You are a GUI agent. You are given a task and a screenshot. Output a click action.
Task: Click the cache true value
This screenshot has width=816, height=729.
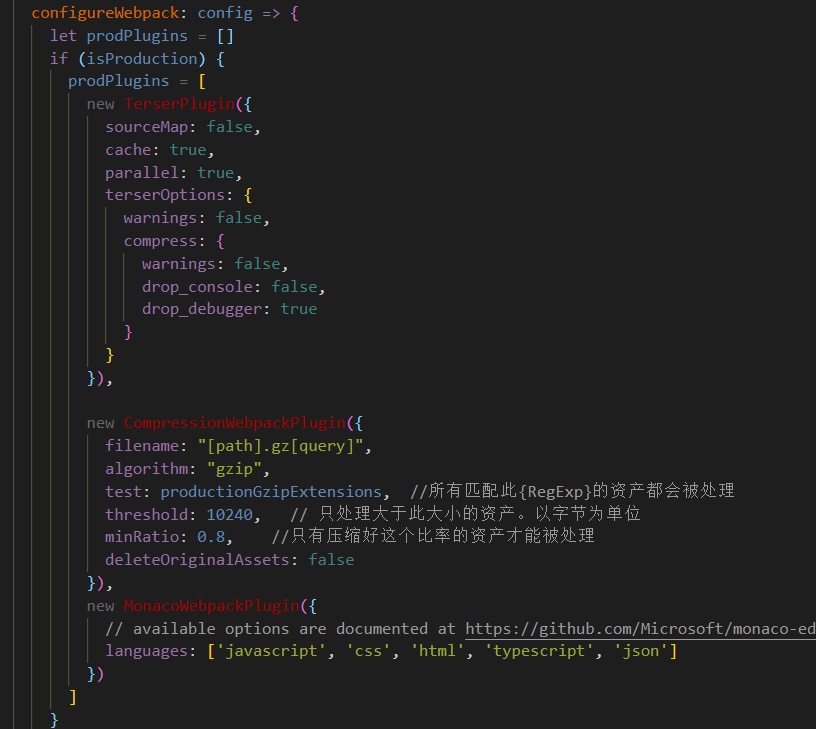click(x=188, y=149)
